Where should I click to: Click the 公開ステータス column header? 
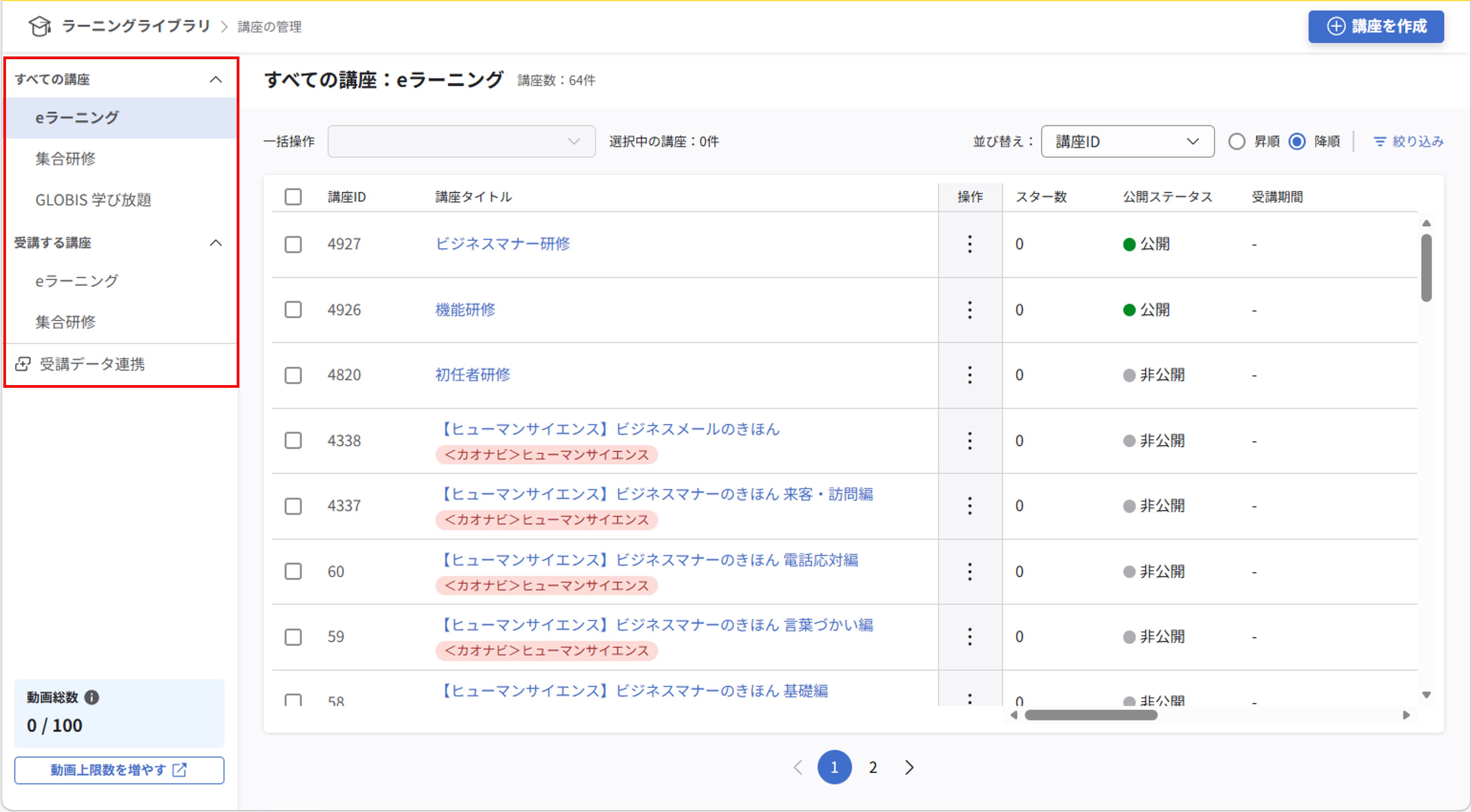click(1167, 197)
